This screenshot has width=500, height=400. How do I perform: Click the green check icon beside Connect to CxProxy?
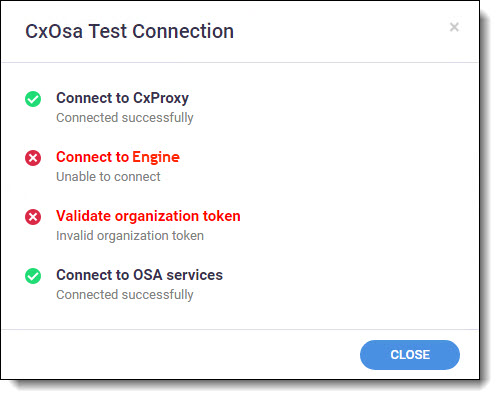pos(33,99)
